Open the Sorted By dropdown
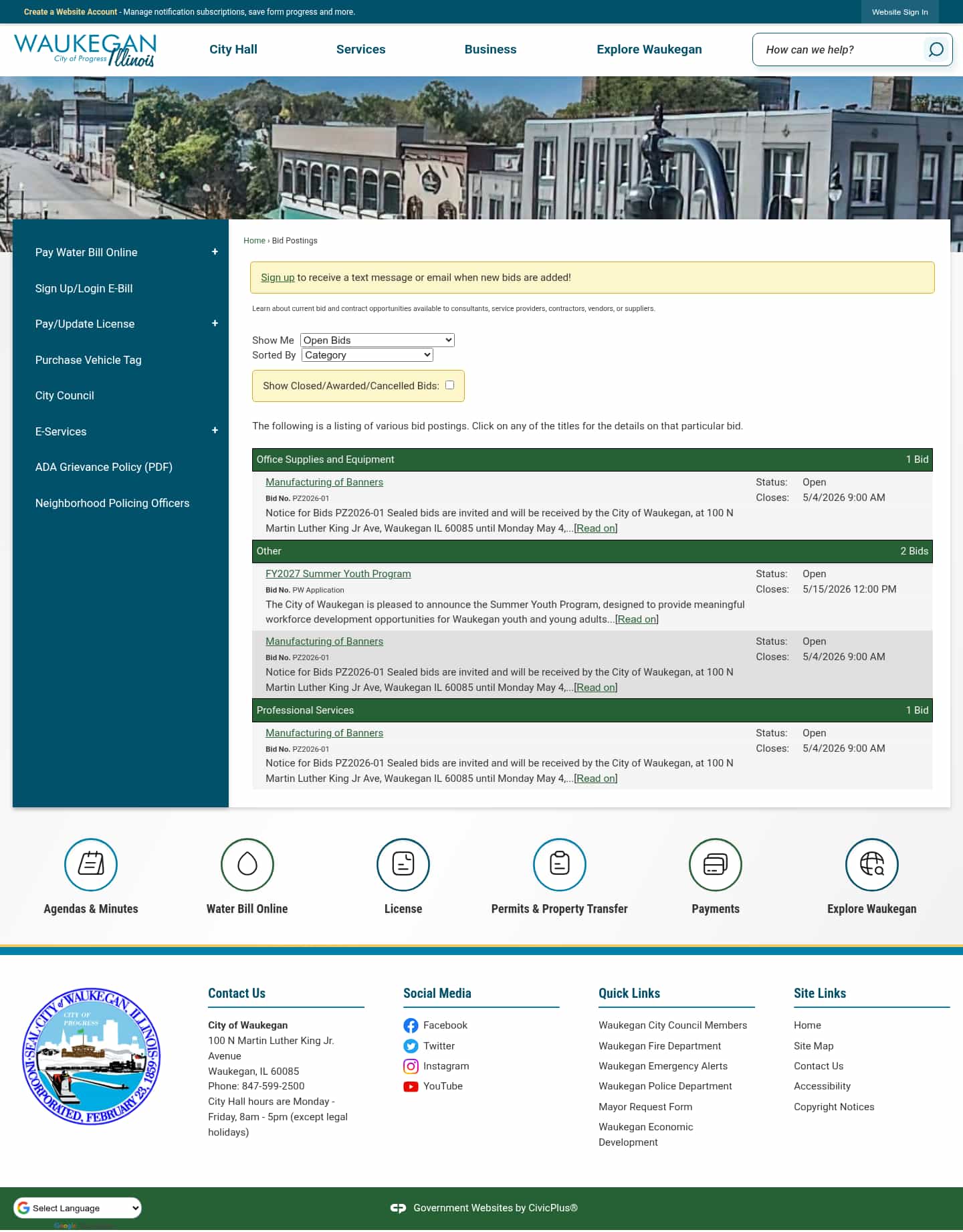 367,355
